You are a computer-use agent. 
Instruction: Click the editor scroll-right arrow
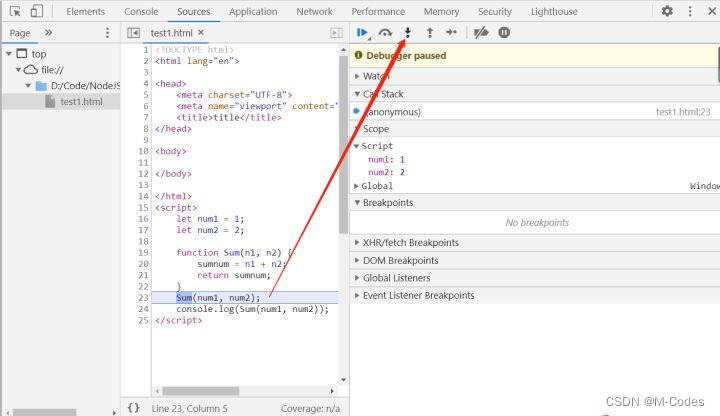[x=332, y=391]
